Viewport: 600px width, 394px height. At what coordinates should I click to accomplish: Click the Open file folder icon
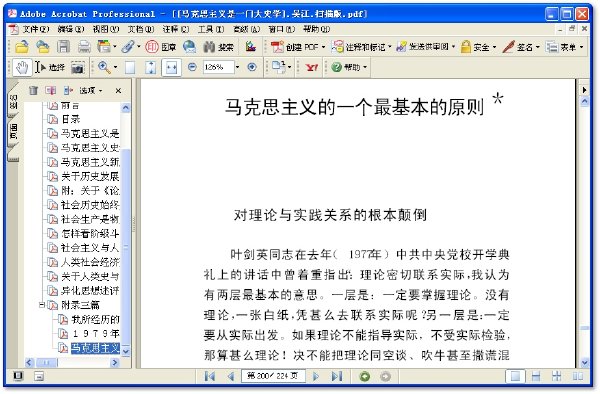(x=22, y=47)
